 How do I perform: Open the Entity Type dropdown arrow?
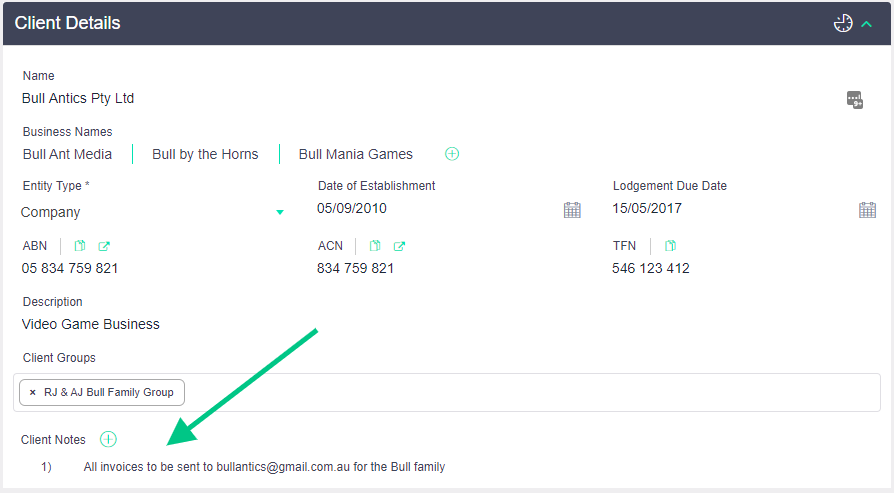(x=280, y=212)
